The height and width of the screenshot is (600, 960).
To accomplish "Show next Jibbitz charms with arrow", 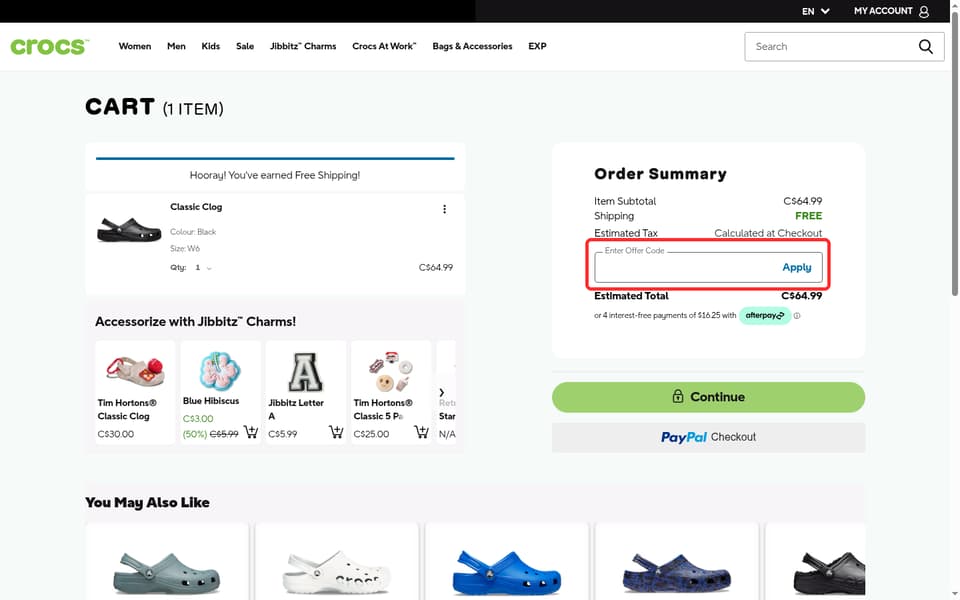I will point(441,392).
